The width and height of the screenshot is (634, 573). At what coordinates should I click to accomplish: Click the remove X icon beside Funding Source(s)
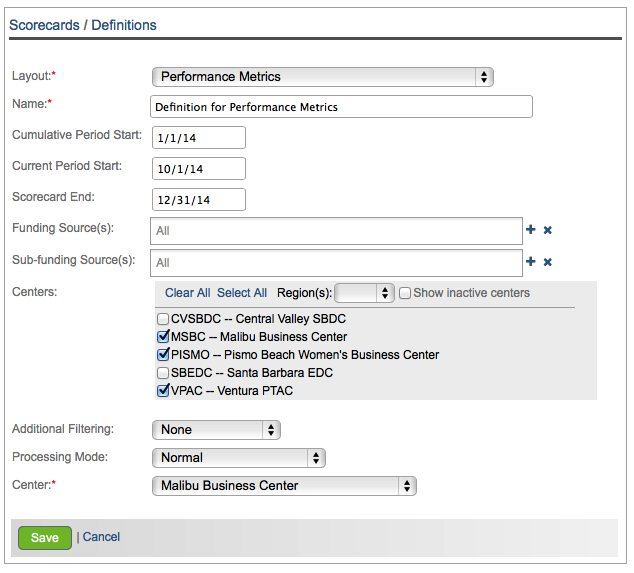[548, 230]
